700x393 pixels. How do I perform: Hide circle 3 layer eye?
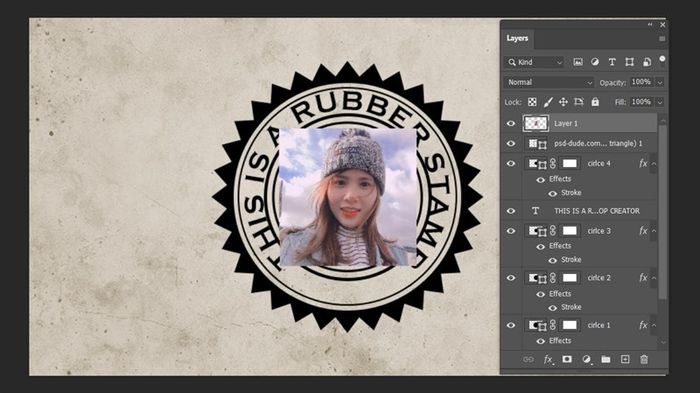coord(511,231)
